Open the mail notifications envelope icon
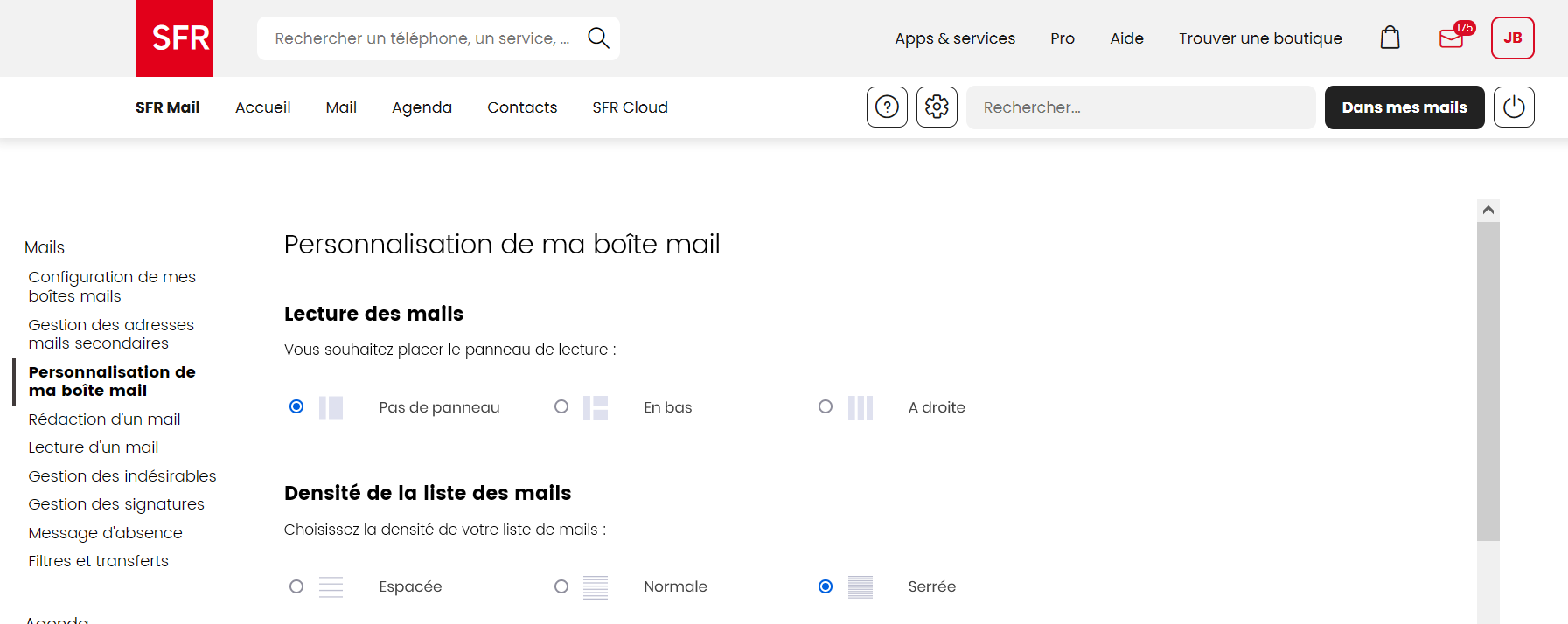This screenshot has height=624, width=1568. tap(1452, 38)
